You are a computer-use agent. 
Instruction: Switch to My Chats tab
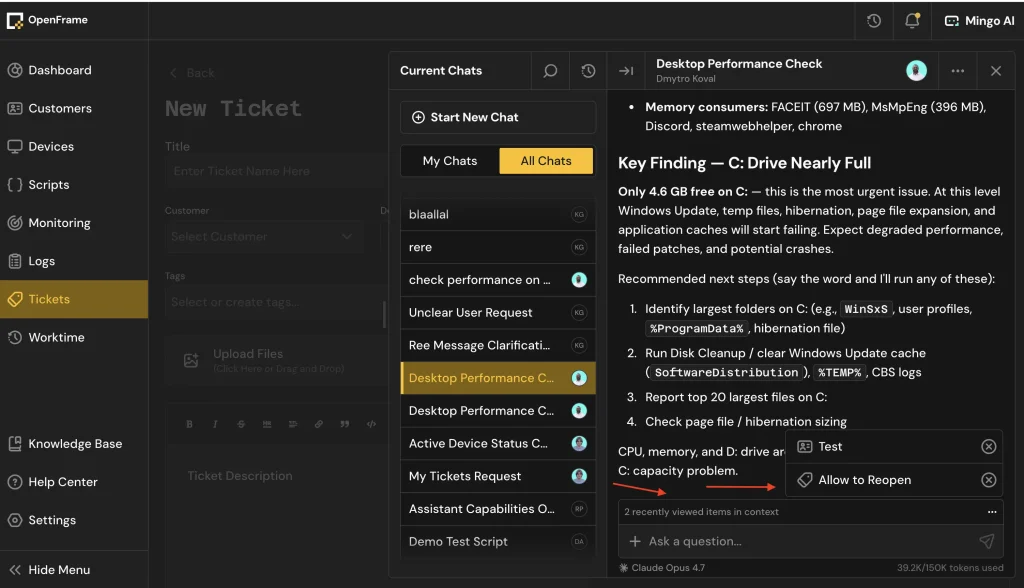[x=450, y=161]
